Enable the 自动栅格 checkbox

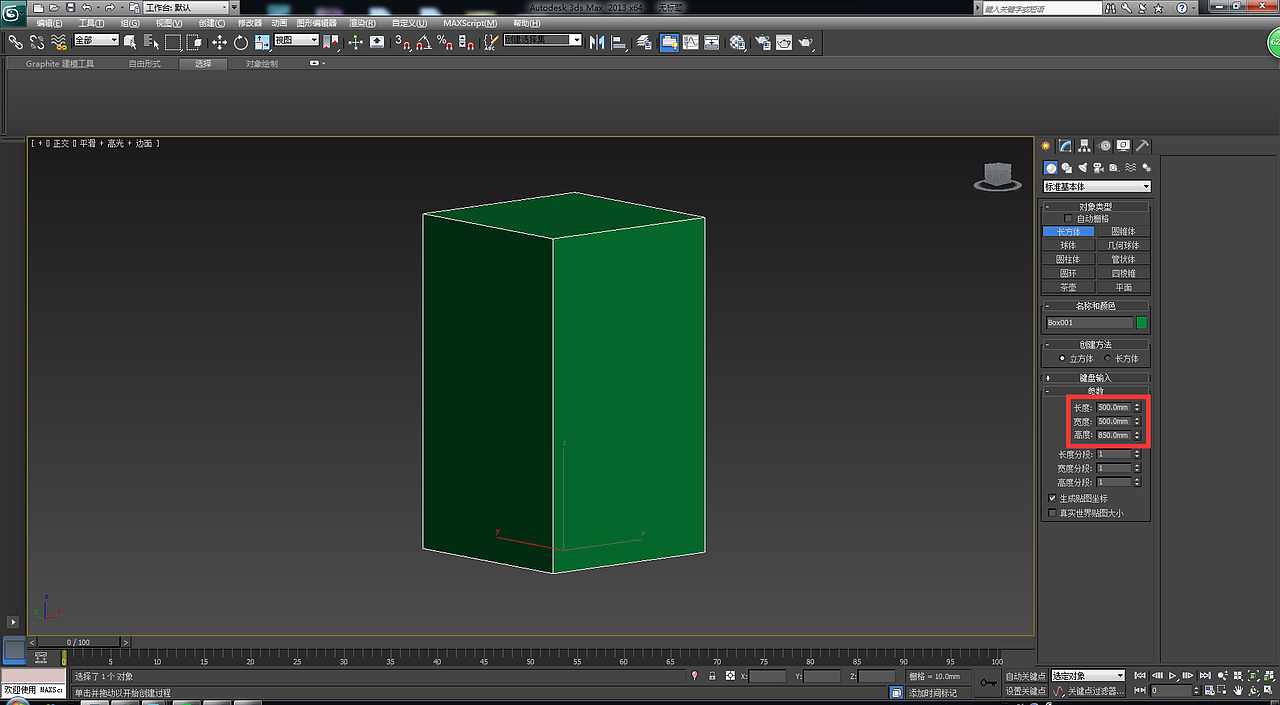(x=1068, y=218)
